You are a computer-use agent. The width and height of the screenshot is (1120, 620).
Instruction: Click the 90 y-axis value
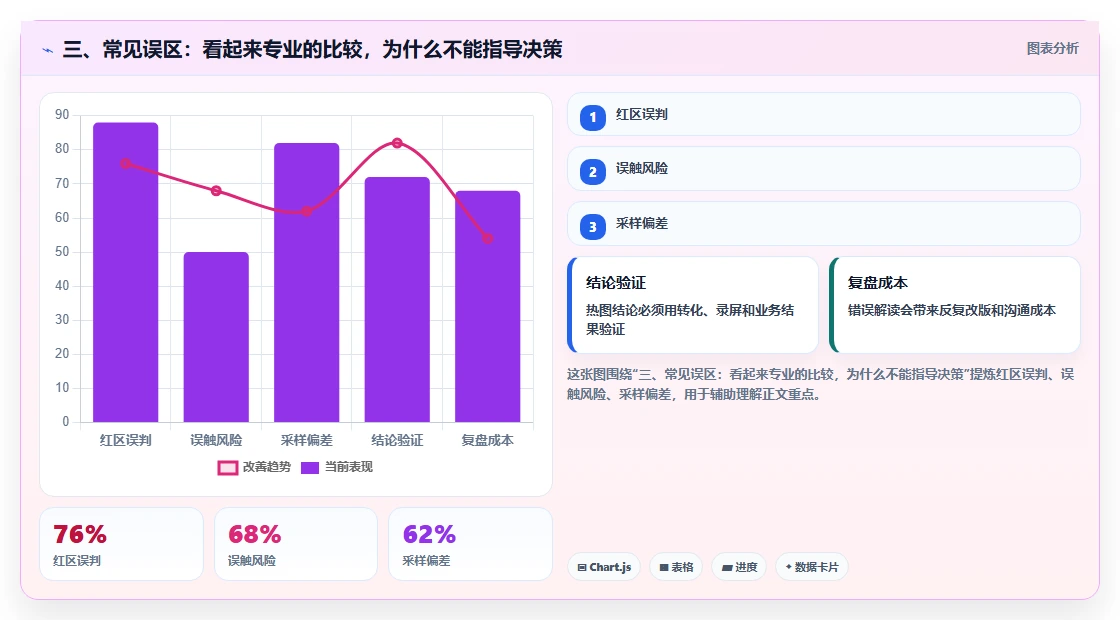click(62, 115)
